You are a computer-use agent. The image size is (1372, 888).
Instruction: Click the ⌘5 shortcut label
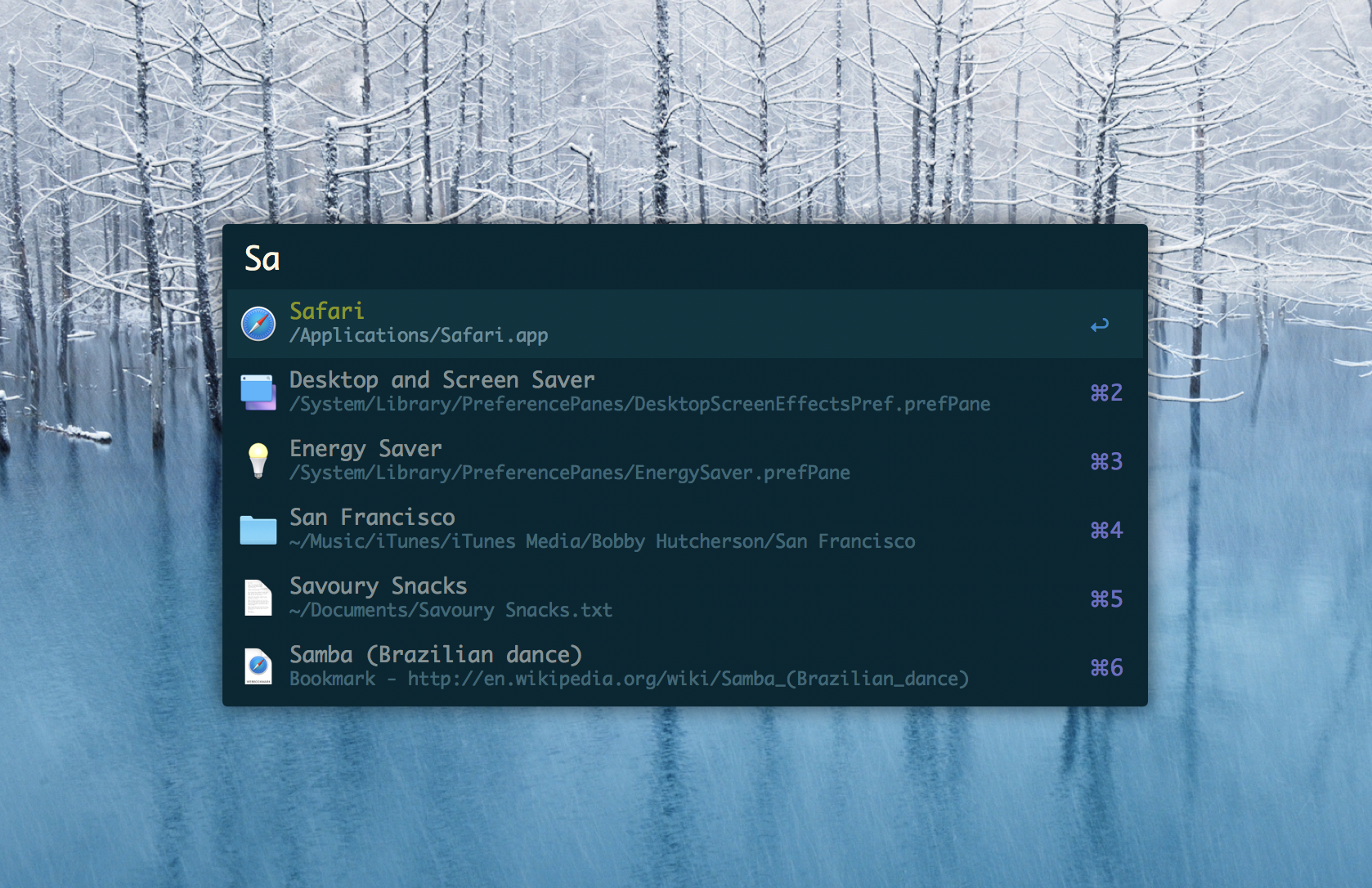[x=1106, y=599]
